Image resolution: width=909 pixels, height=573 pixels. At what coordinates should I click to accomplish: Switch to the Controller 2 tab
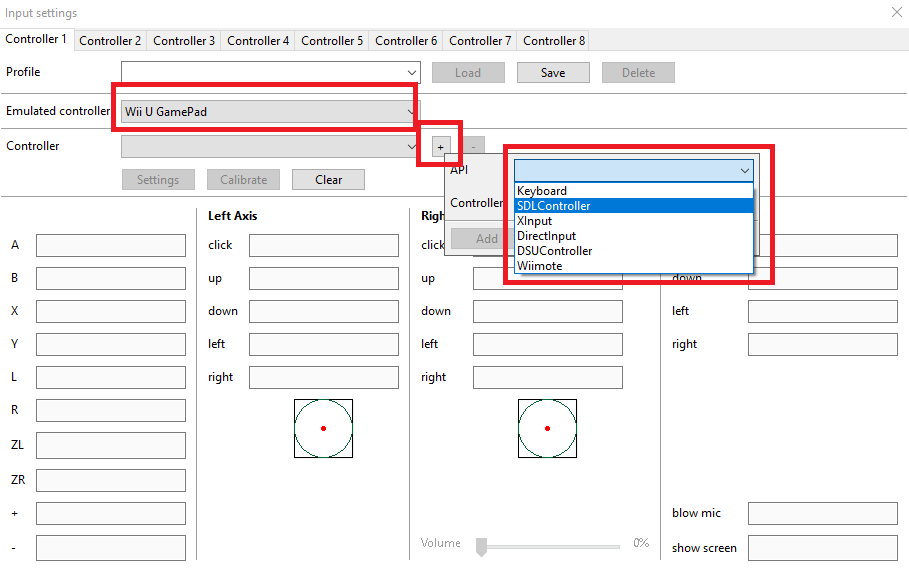pos(110,41)
